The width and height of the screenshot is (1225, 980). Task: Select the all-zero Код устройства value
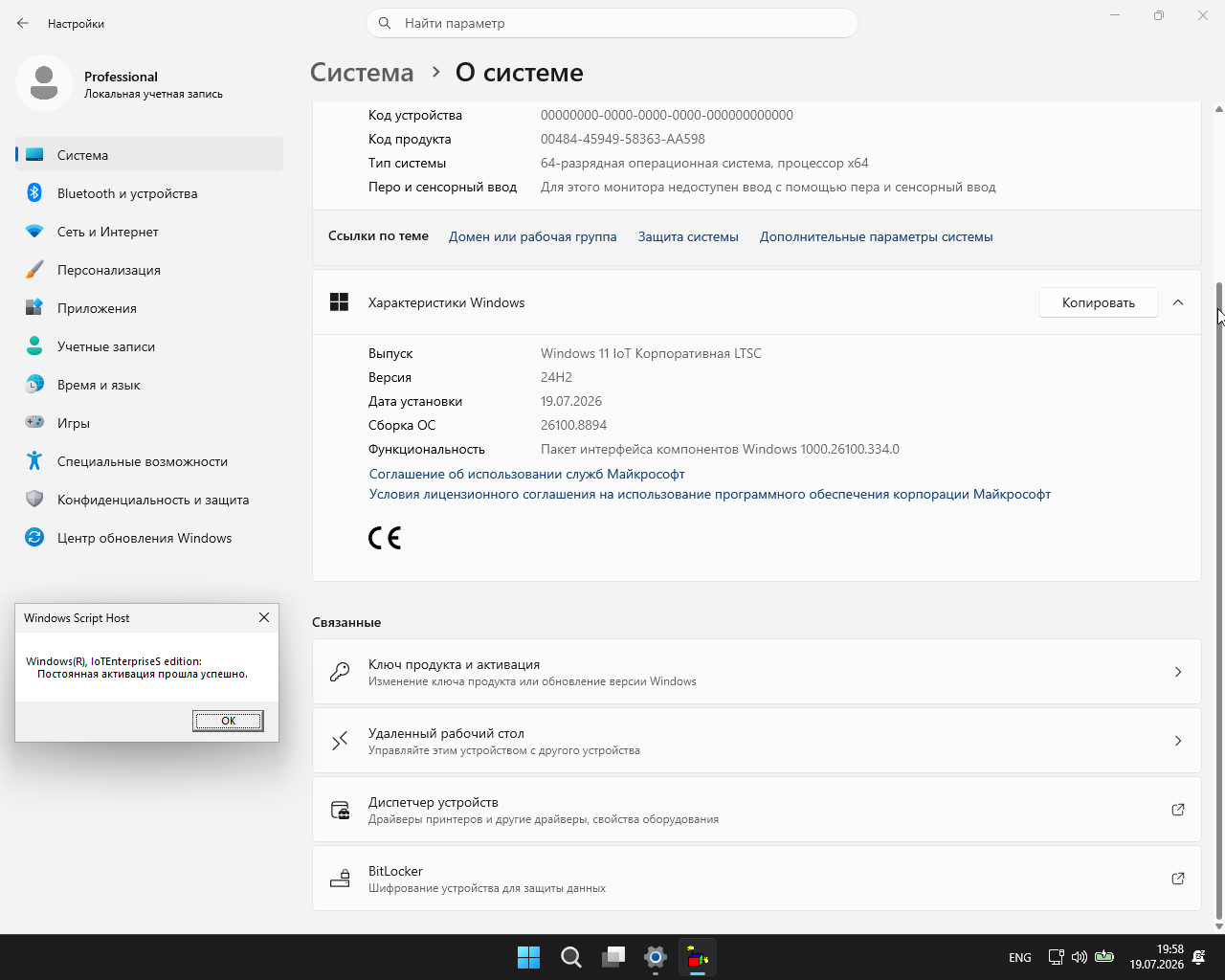point(667,115)
